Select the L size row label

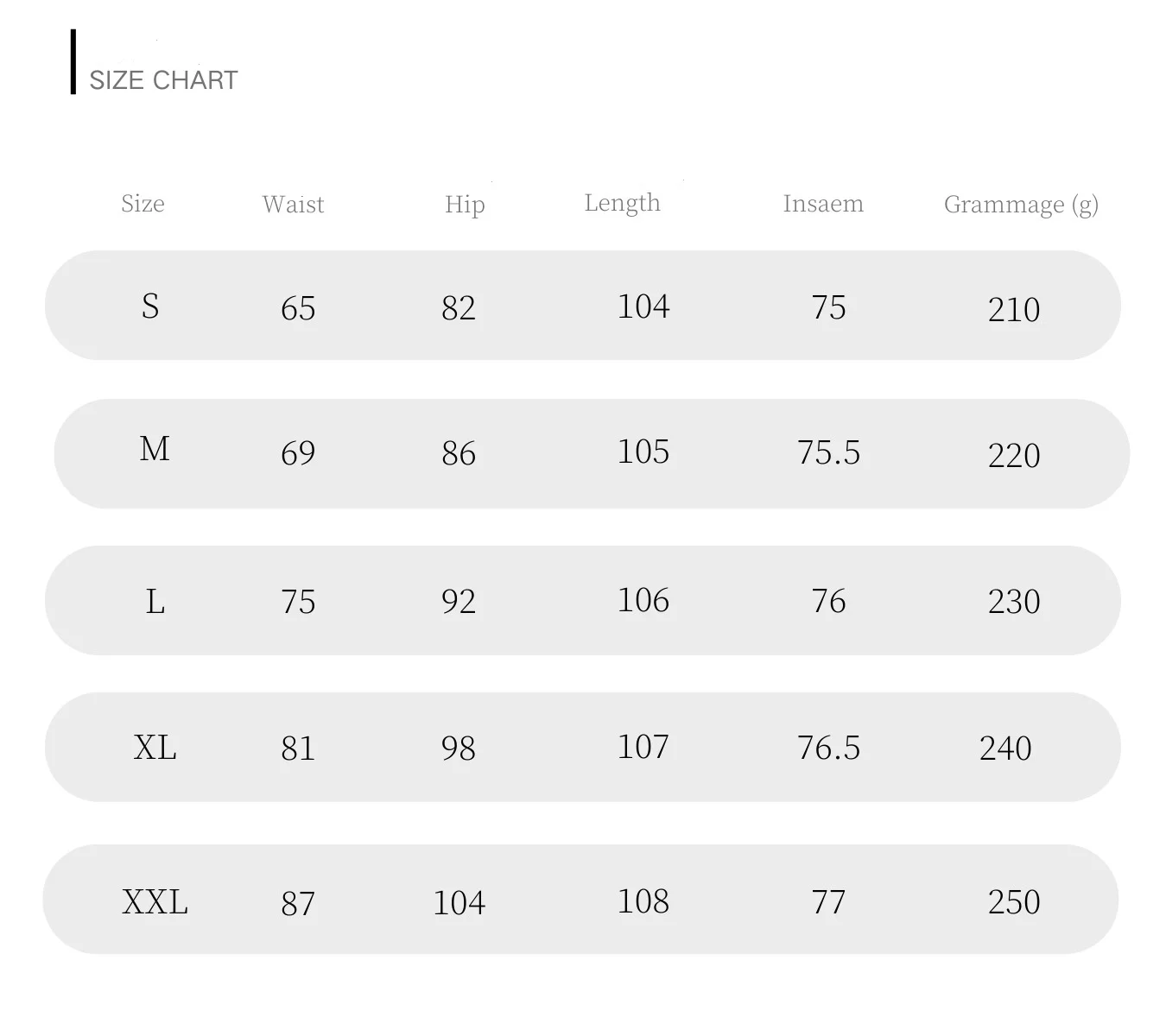(x=155, y=601)
